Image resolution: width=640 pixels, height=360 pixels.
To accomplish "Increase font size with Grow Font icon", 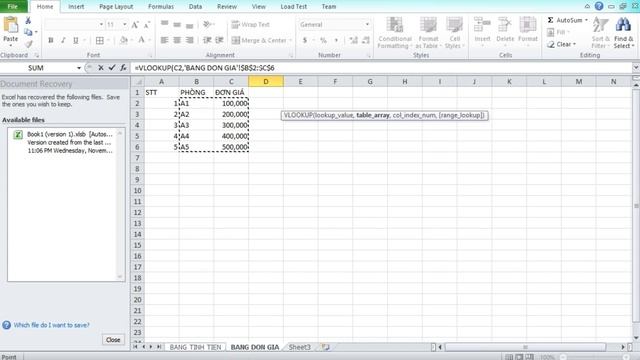I will click(135, 25).
